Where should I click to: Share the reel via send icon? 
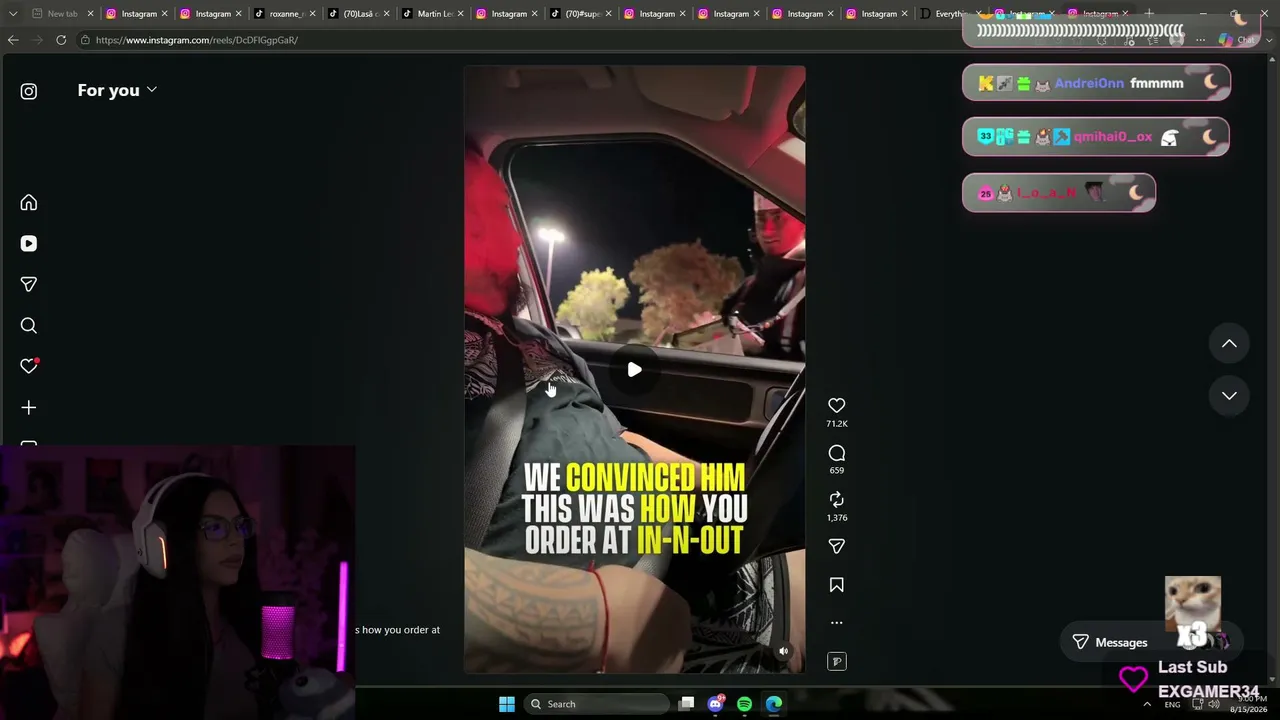pos(837,546)
